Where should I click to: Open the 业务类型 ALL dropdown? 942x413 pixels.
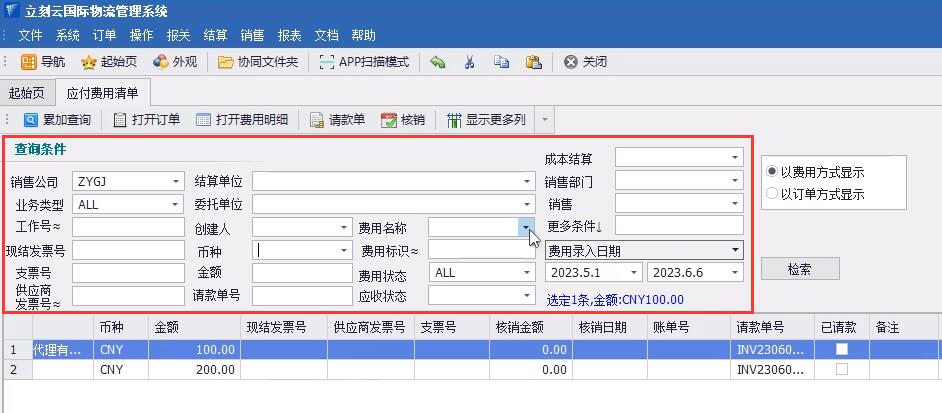coord(175,204)
